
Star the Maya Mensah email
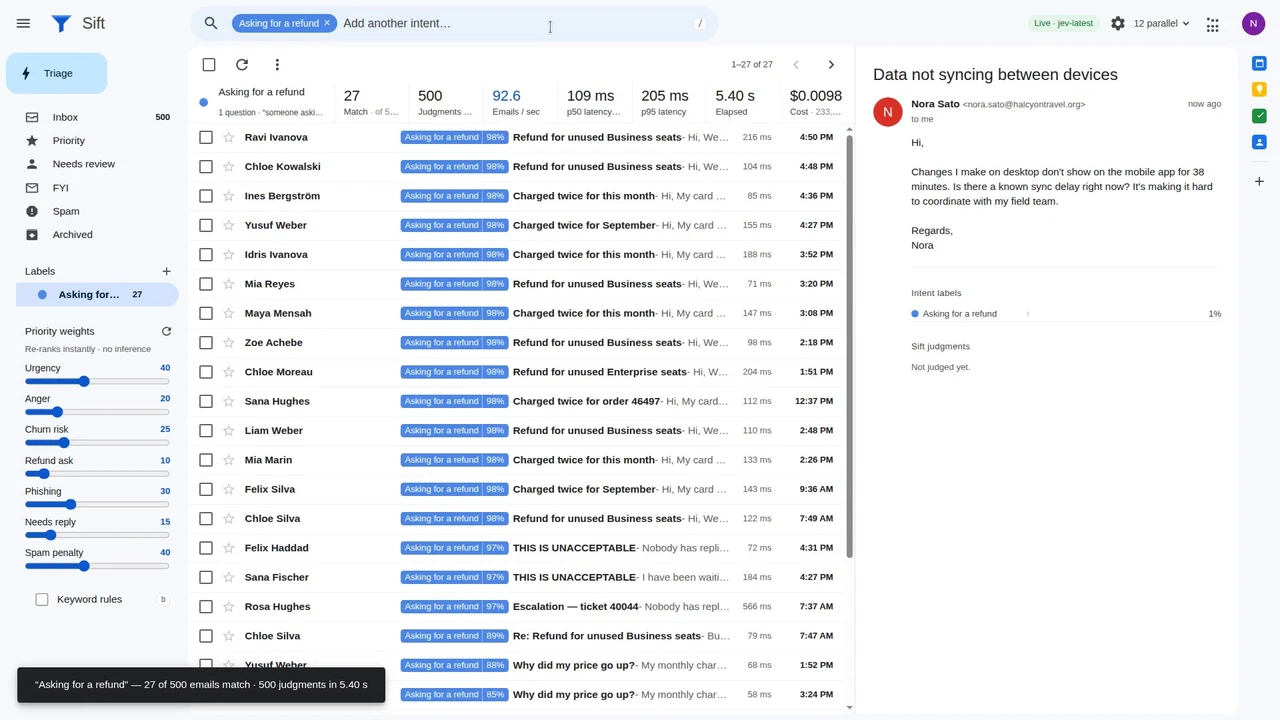pos(229,313)
